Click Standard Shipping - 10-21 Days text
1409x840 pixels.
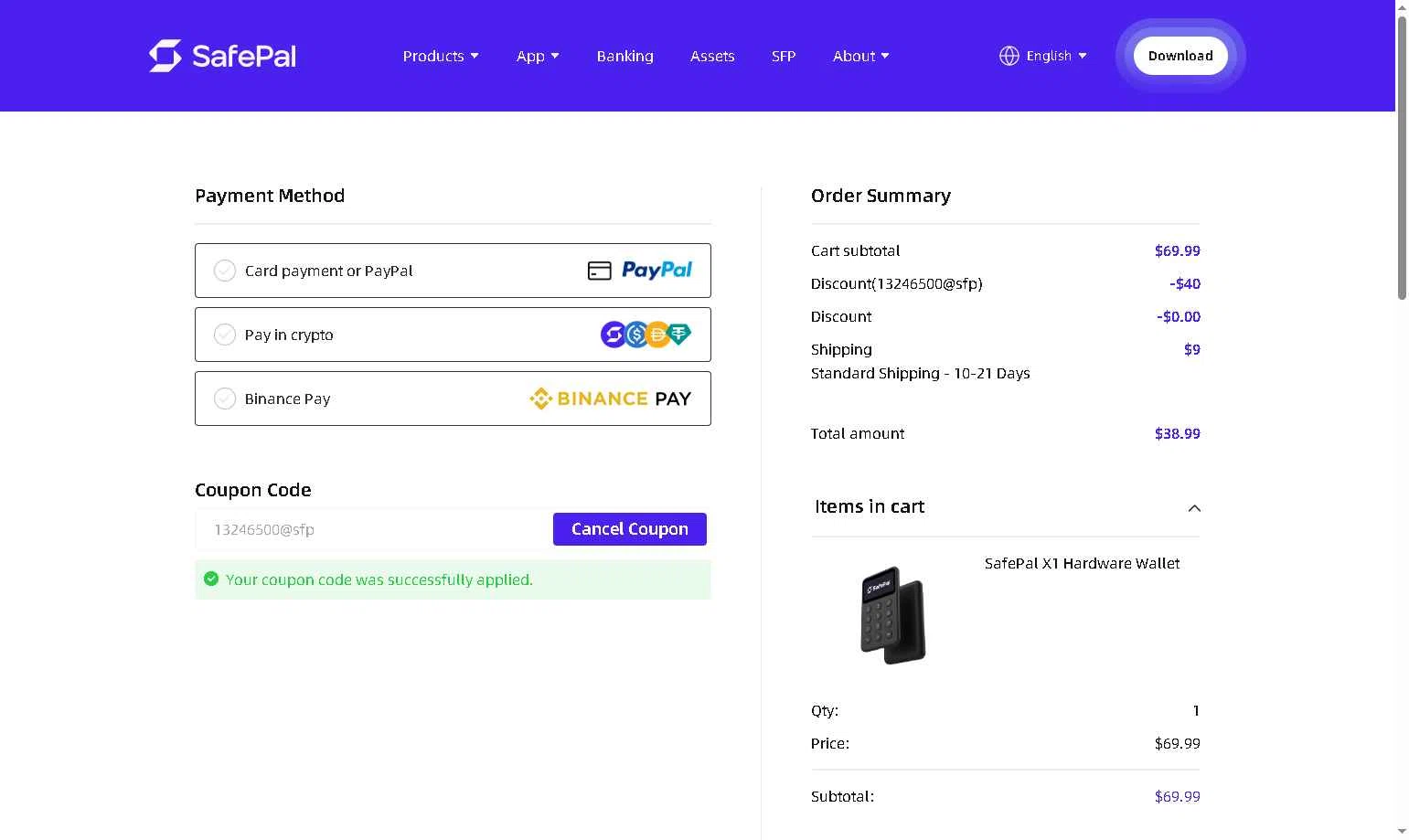[x=920, y=373]
